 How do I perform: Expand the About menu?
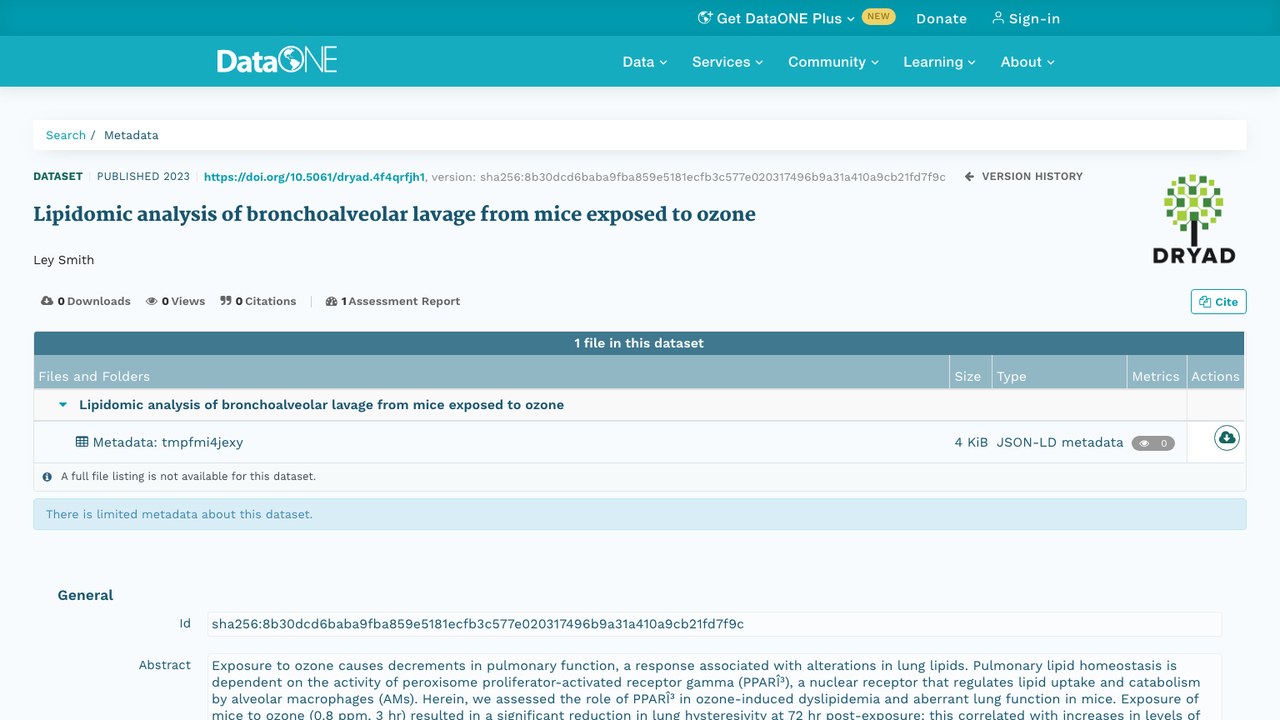tap(1027, 62)
